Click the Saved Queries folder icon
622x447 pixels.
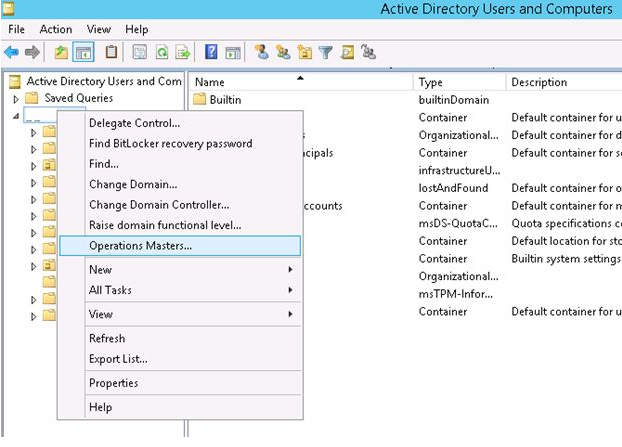point(31,98)
